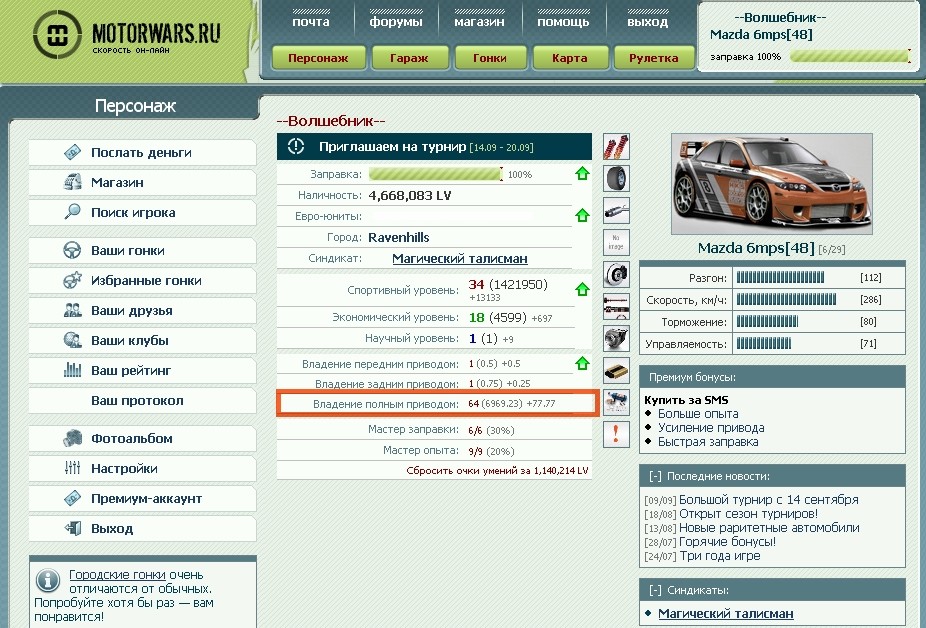Screen dimensions: 926x628
Task: Click the Быстрая заправка bonus item
Action: point(708,442)
